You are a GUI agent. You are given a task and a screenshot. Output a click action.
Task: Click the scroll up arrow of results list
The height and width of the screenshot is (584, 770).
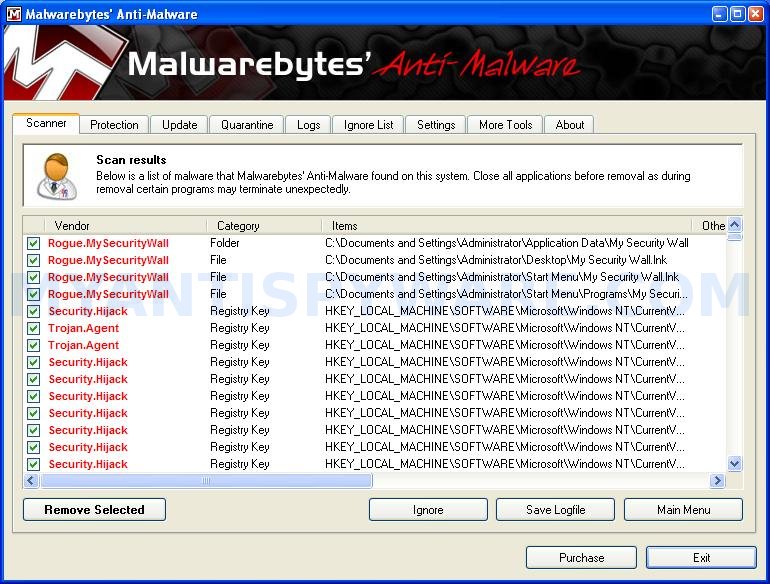click(x=735, y=225)
